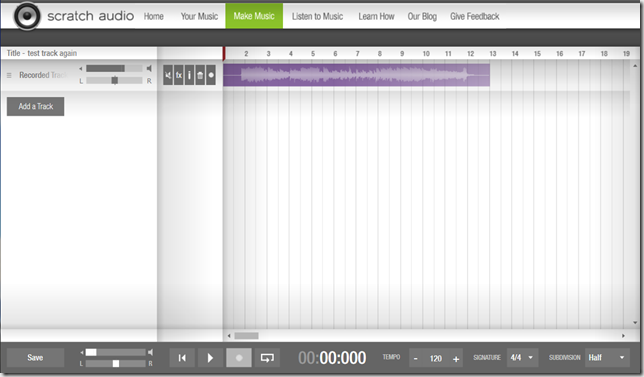
Task: Open Give Feedback
Action: 474,16
